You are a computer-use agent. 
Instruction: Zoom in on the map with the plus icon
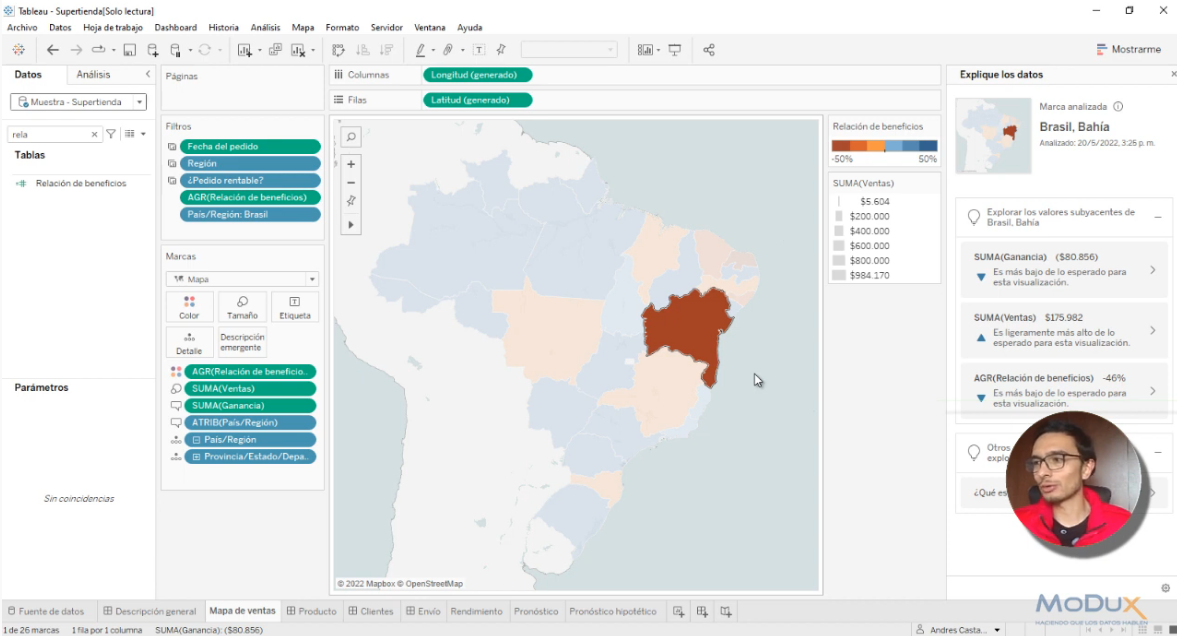(350, 165)
